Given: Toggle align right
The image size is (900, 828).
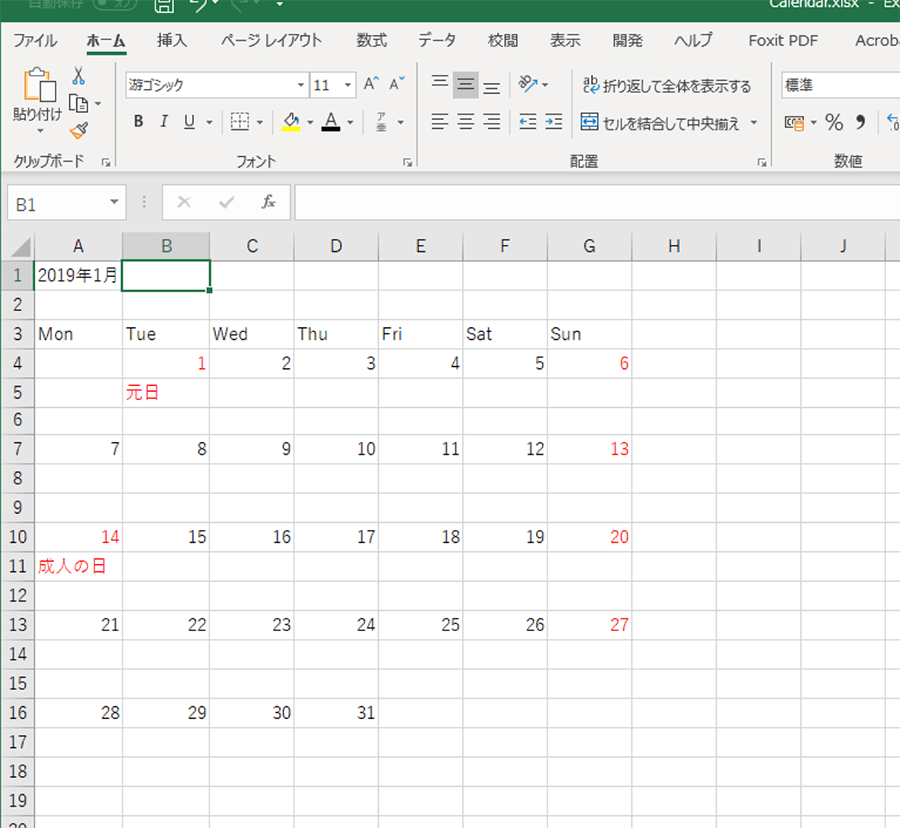Looking at the screenshot, I should coord(491,122).
